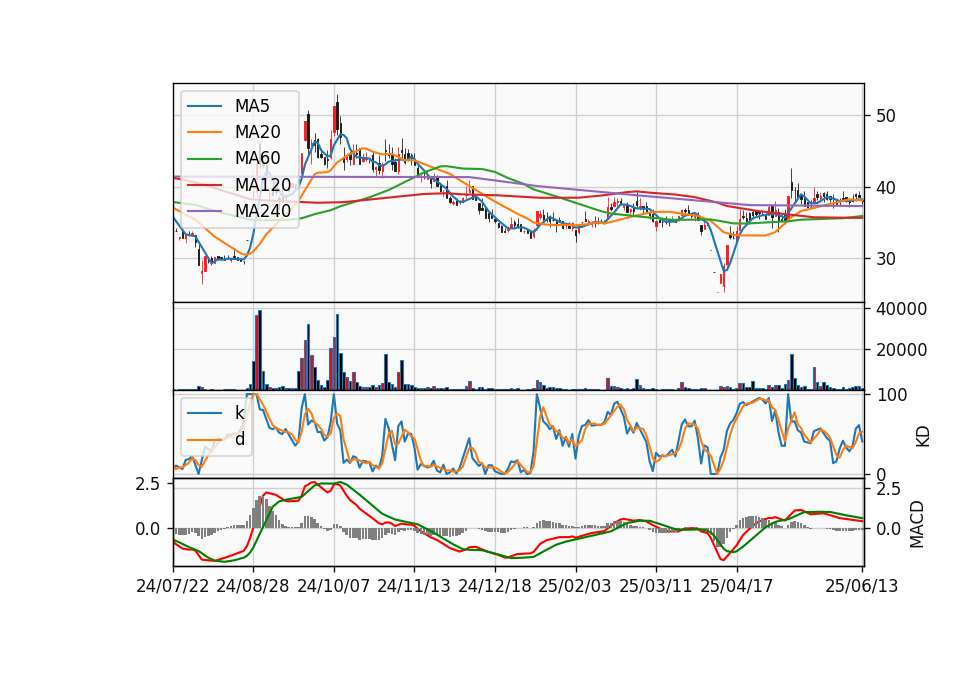Click the price axis value 50
The image size is (960, 690).
tap(886, 116)
